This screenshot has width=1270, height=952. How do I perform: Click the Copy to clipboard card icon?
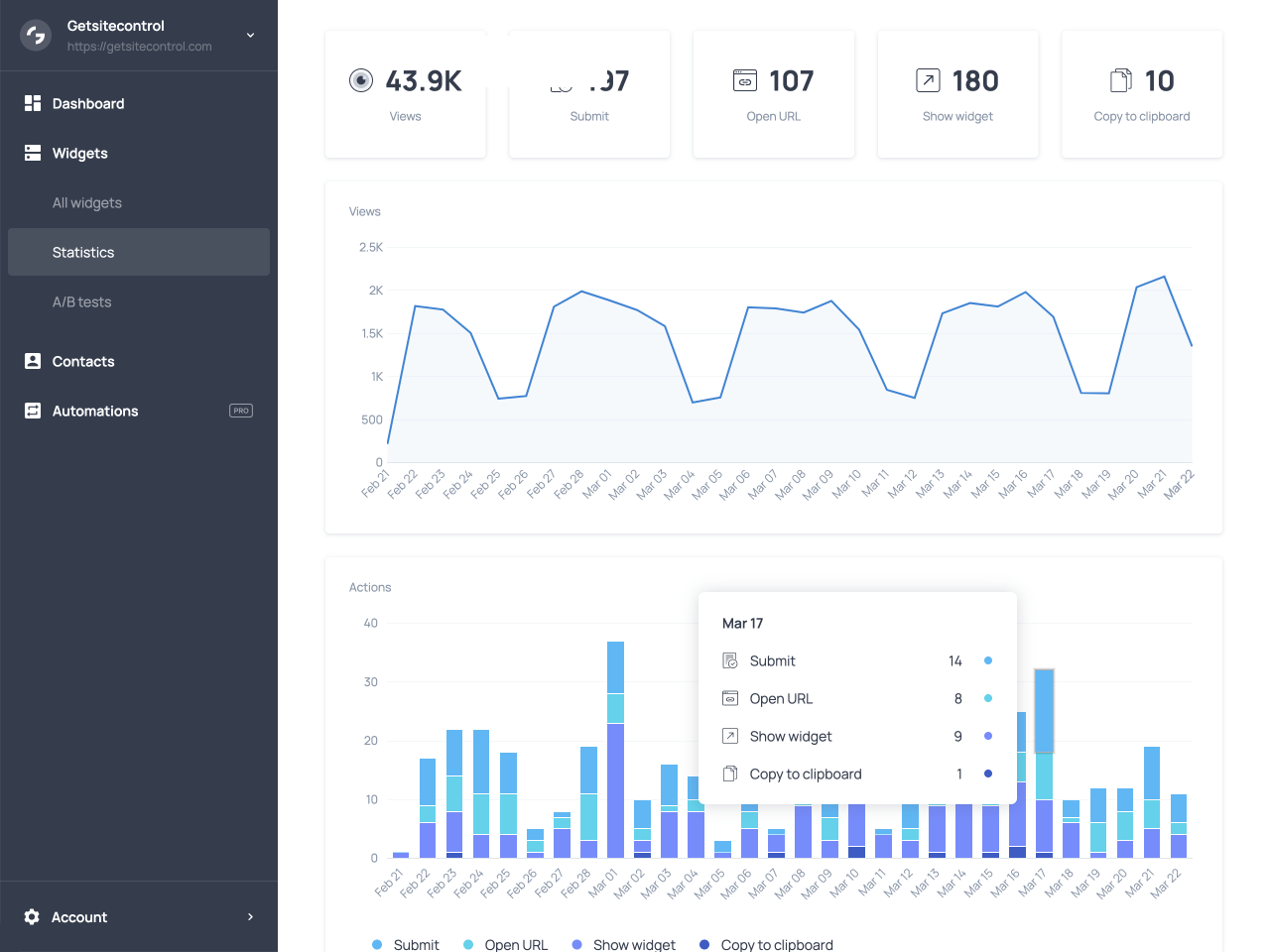click(1120, 80)
